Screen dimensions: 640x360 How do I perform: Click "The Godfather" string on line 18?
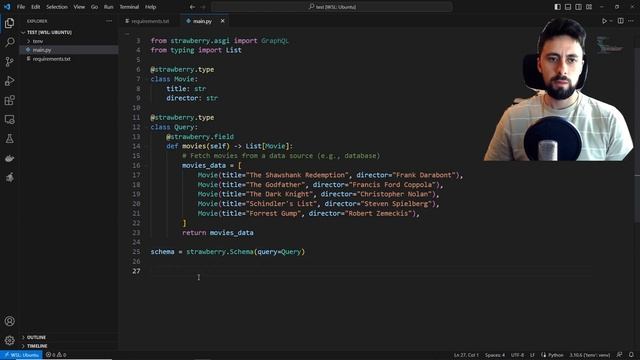(276, 184)
